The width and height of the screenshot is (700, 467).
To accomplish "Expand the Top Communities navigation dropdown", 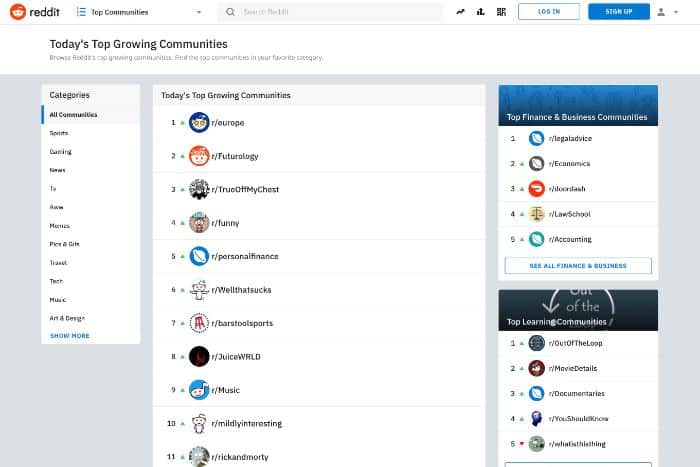I will [138, 12].
